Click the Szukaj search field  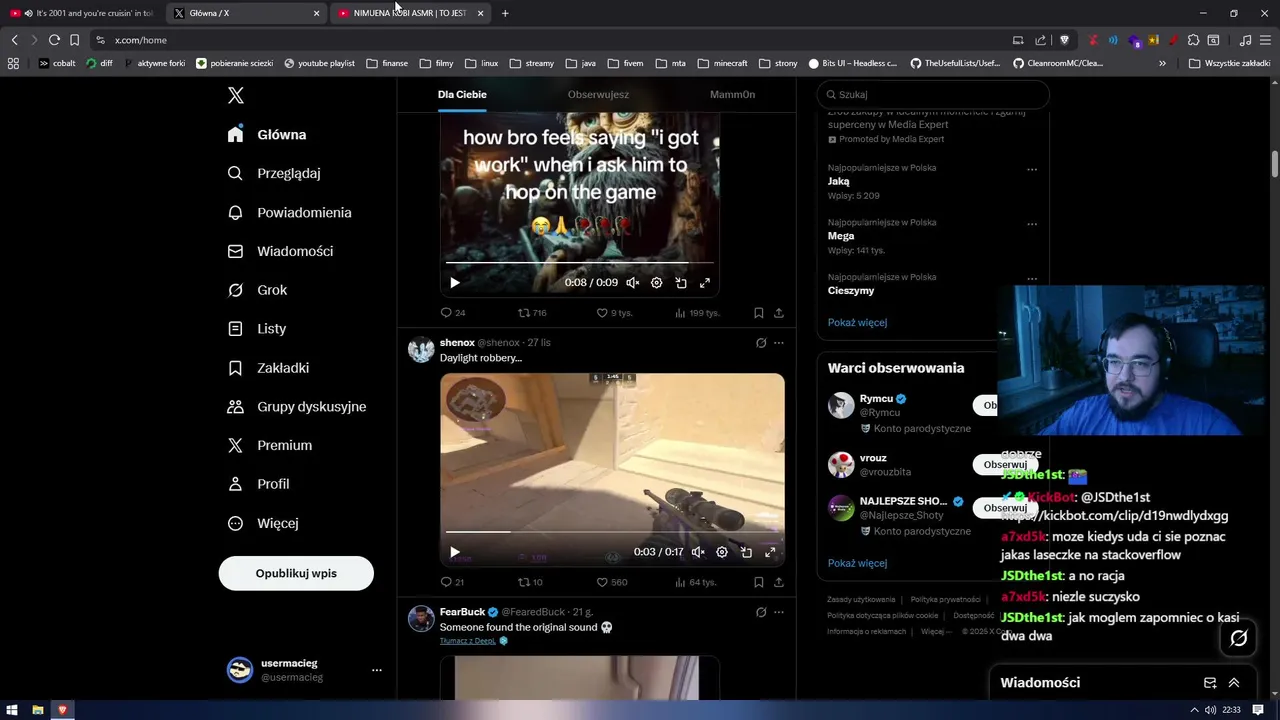933,94
